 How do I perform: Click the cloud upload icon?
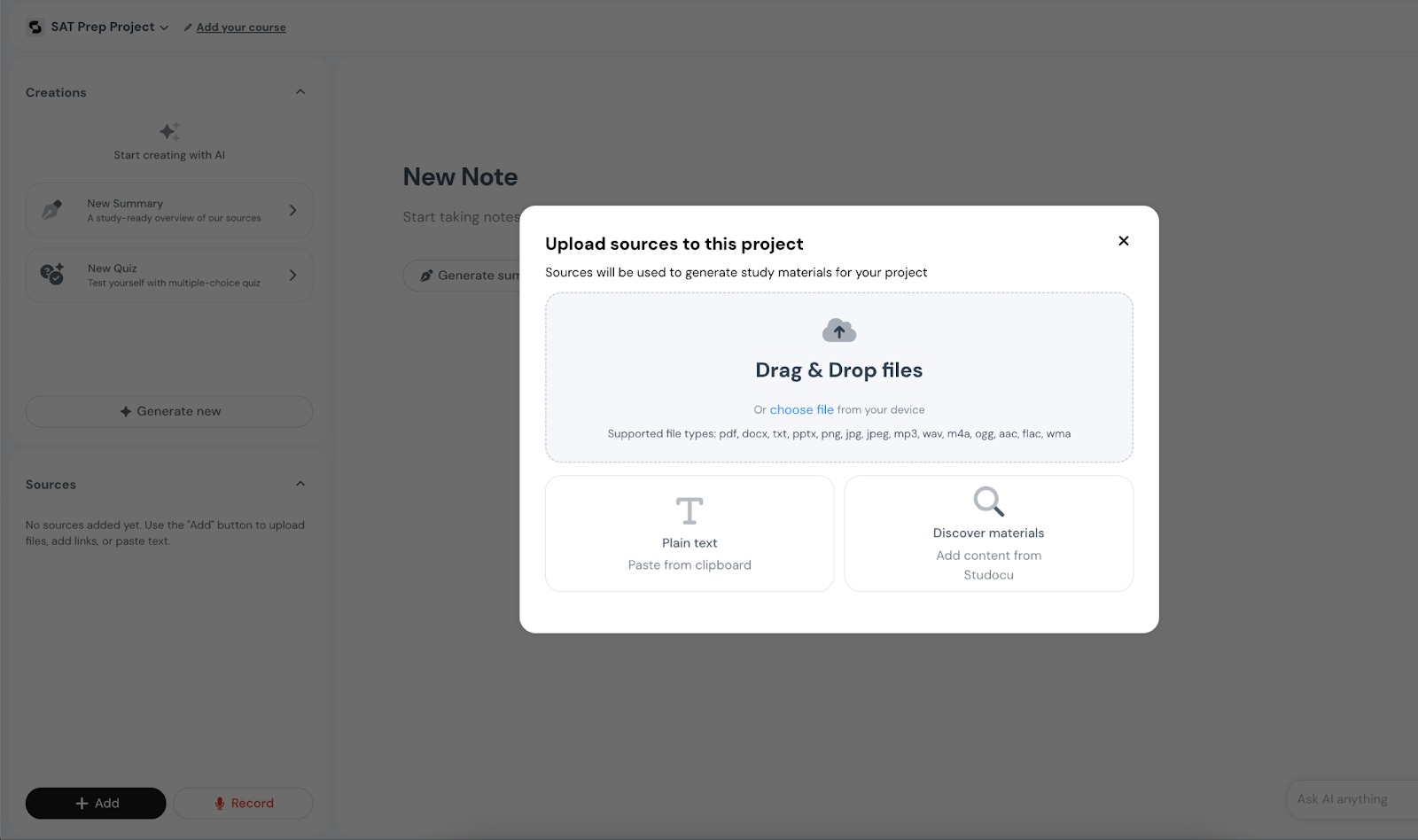[838, 331]
